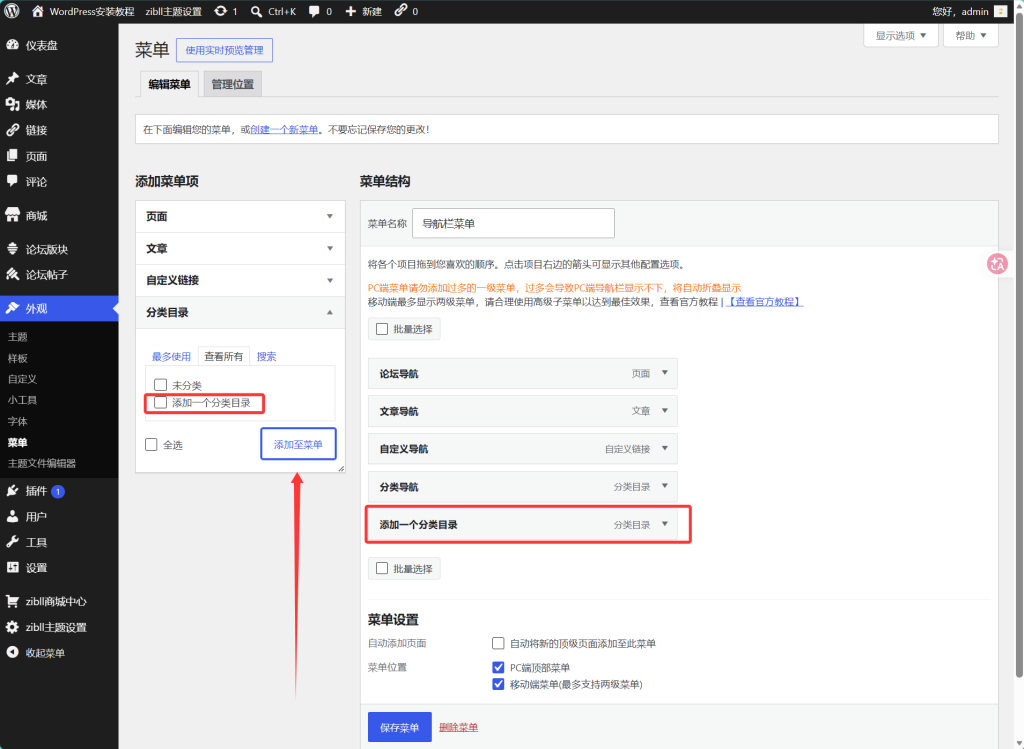Select the 搜索 category tab
This screenshot has width=1024, height=749.
coord(266,357)
